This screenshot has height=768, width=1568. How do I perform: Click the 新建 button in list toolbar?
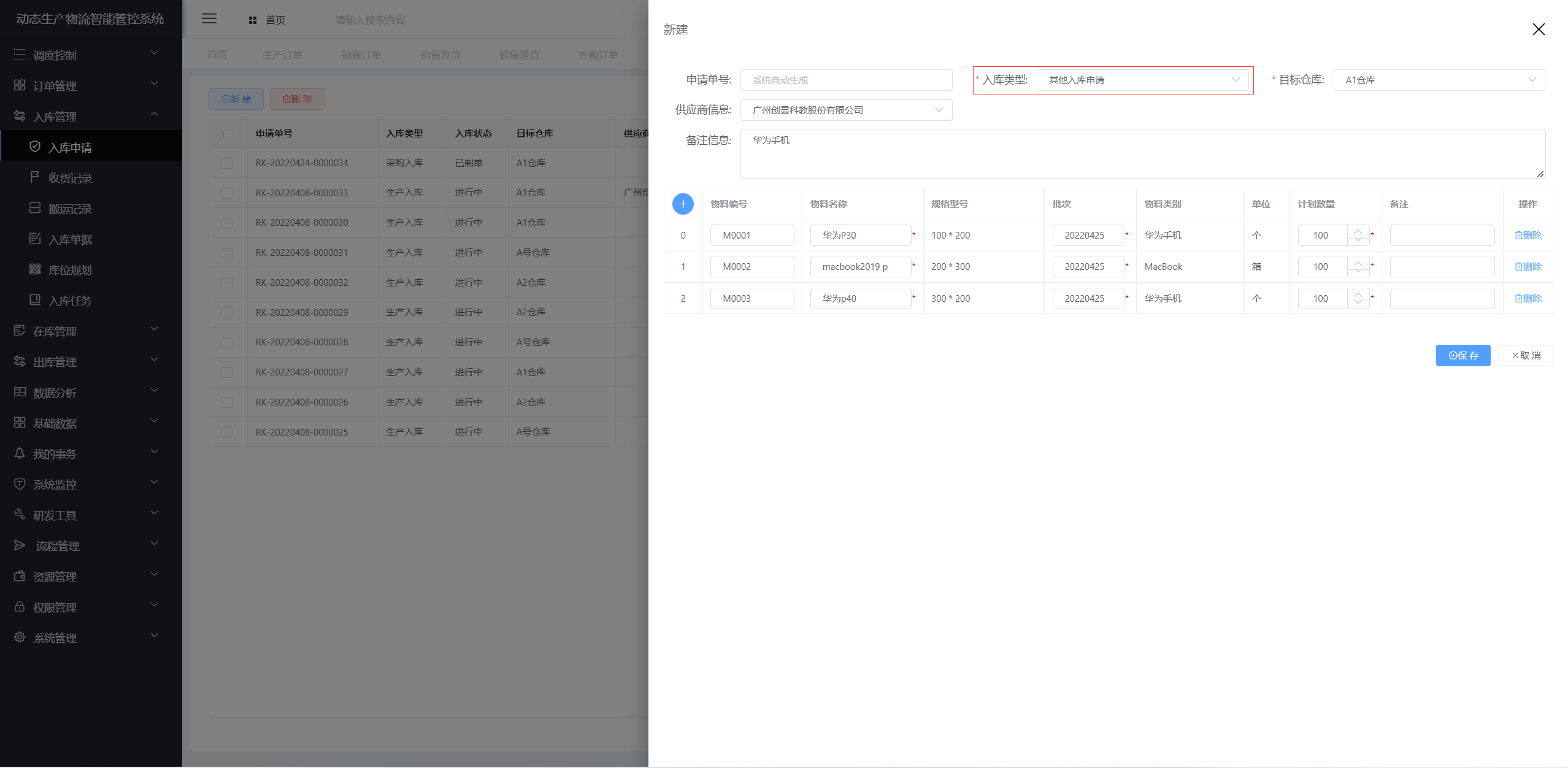236,99
